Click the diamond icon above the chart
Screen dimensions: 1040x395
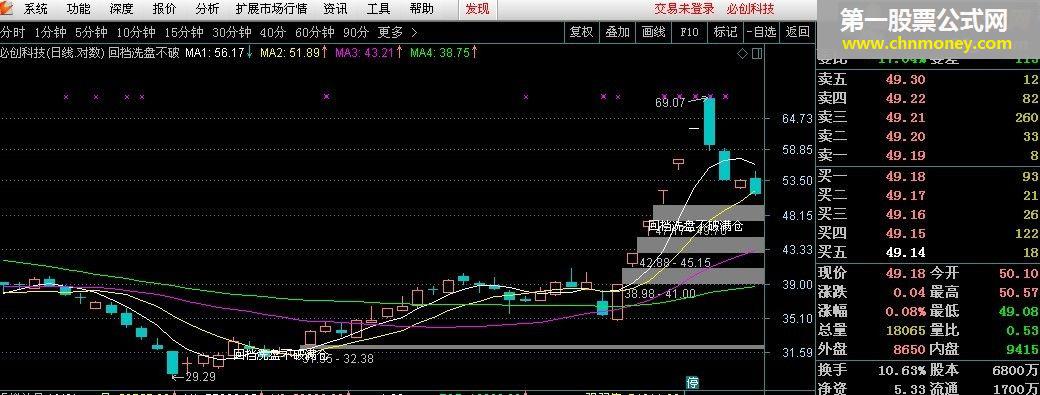[x=742, y=53]
